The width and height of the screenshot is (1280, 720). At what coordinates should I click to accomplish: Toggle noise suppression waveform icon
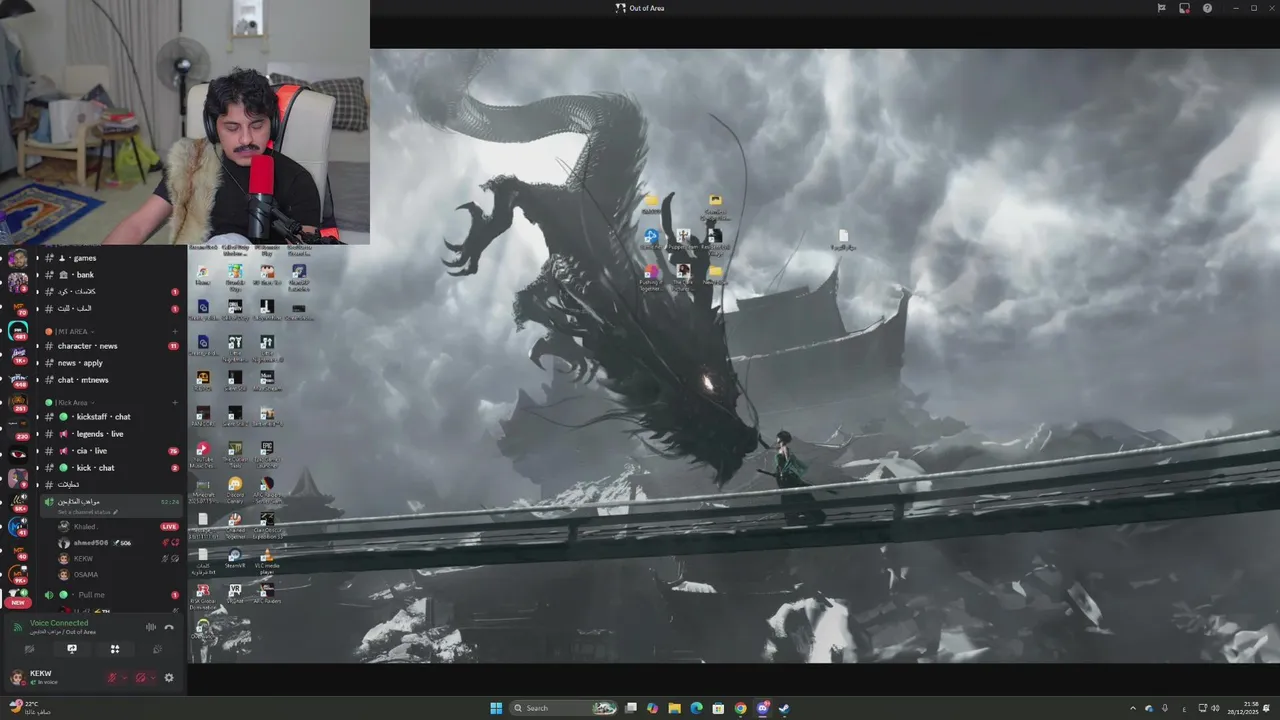[x=151, y=627]
